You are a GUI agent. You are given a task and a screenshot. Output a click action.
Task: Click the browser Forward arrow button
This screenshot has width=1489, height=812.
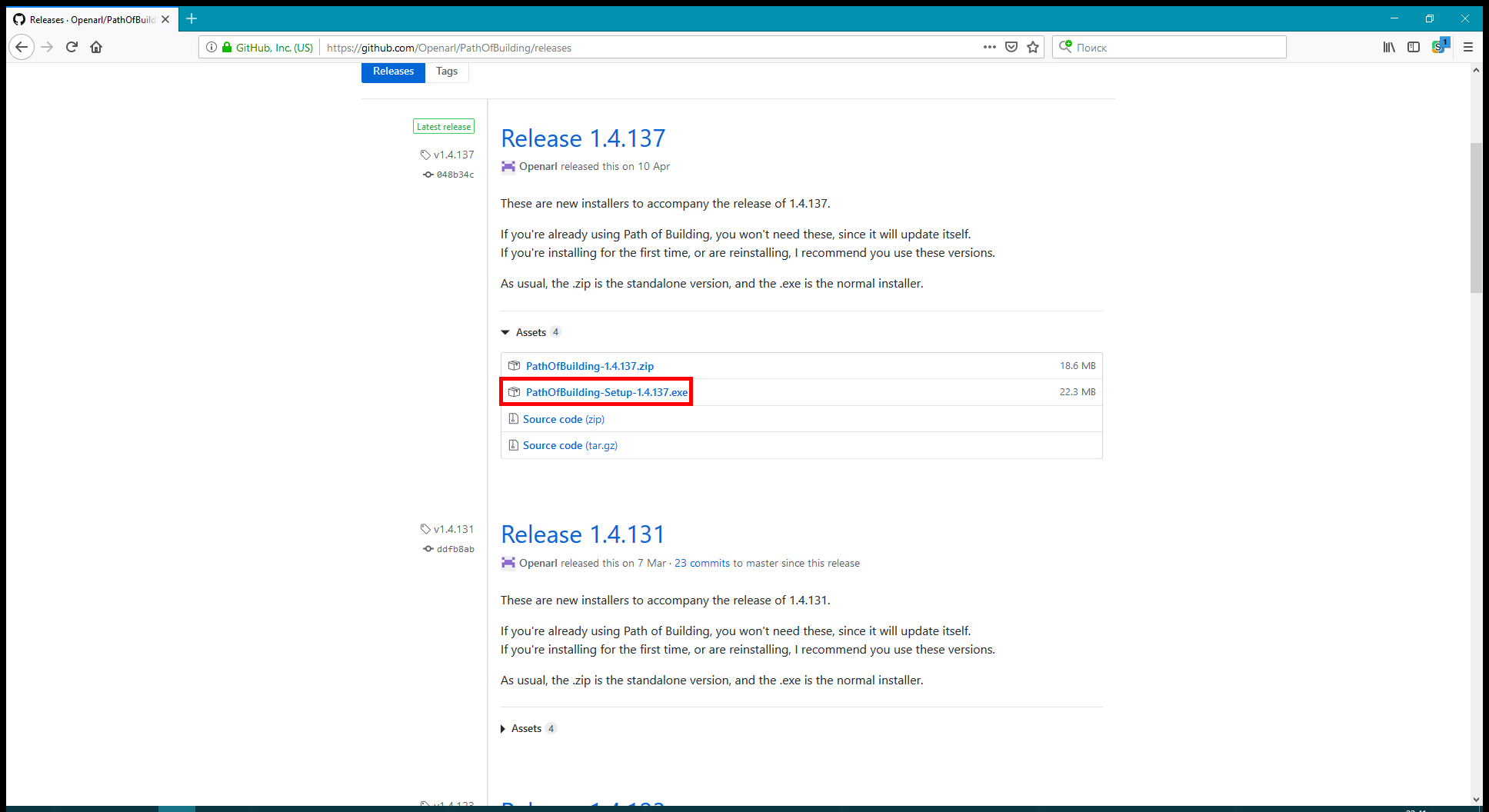coord(47,47)
